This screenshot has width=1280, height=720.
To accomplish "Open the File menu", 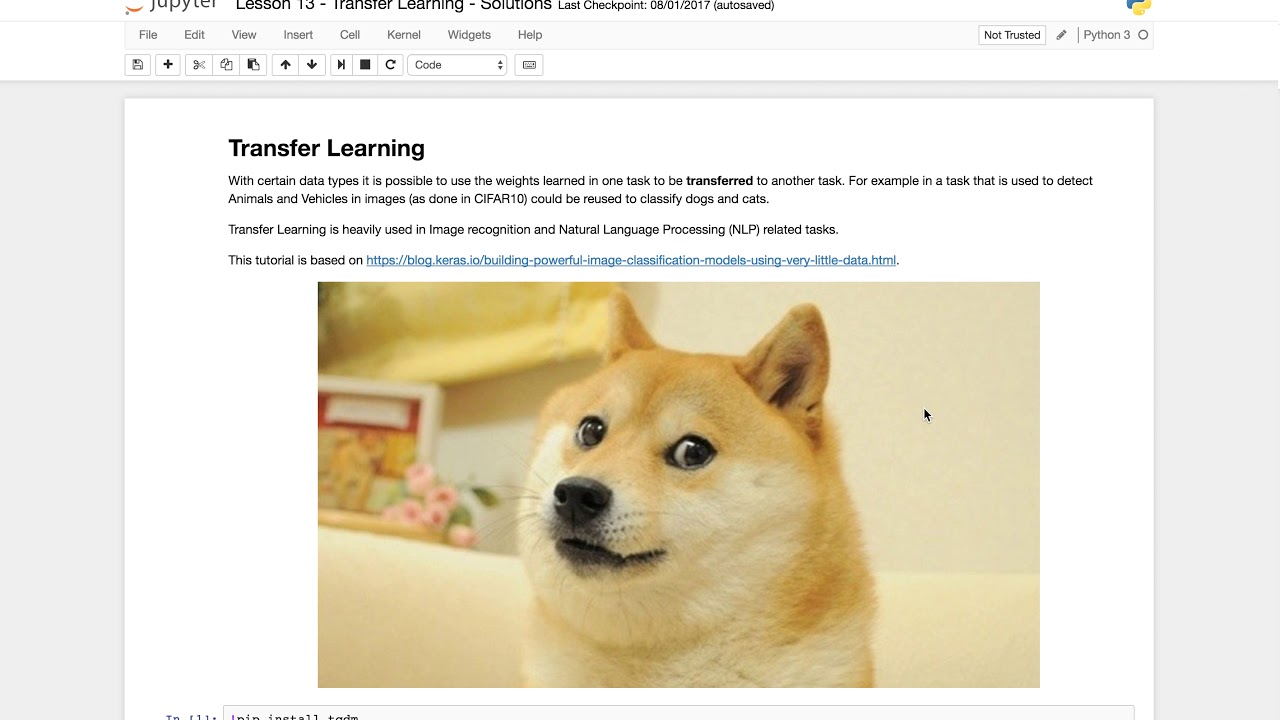I will [148, 35].
